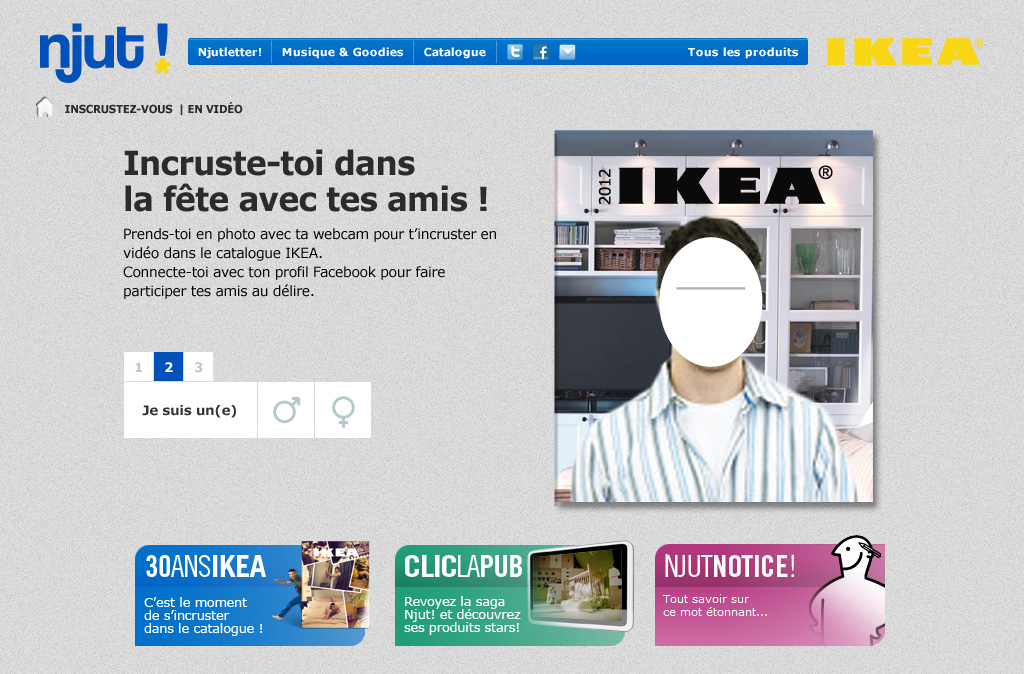Open Musique & Goodies menu
Viewport: 1024px width, 674px height.
[x=342, y=52]
